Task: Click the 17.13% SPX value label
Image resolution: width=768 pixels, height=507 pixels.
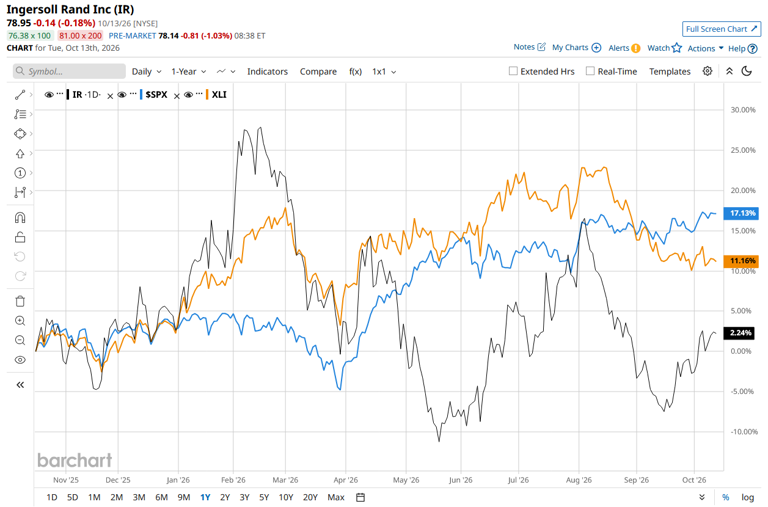Action: coord(742,213)
